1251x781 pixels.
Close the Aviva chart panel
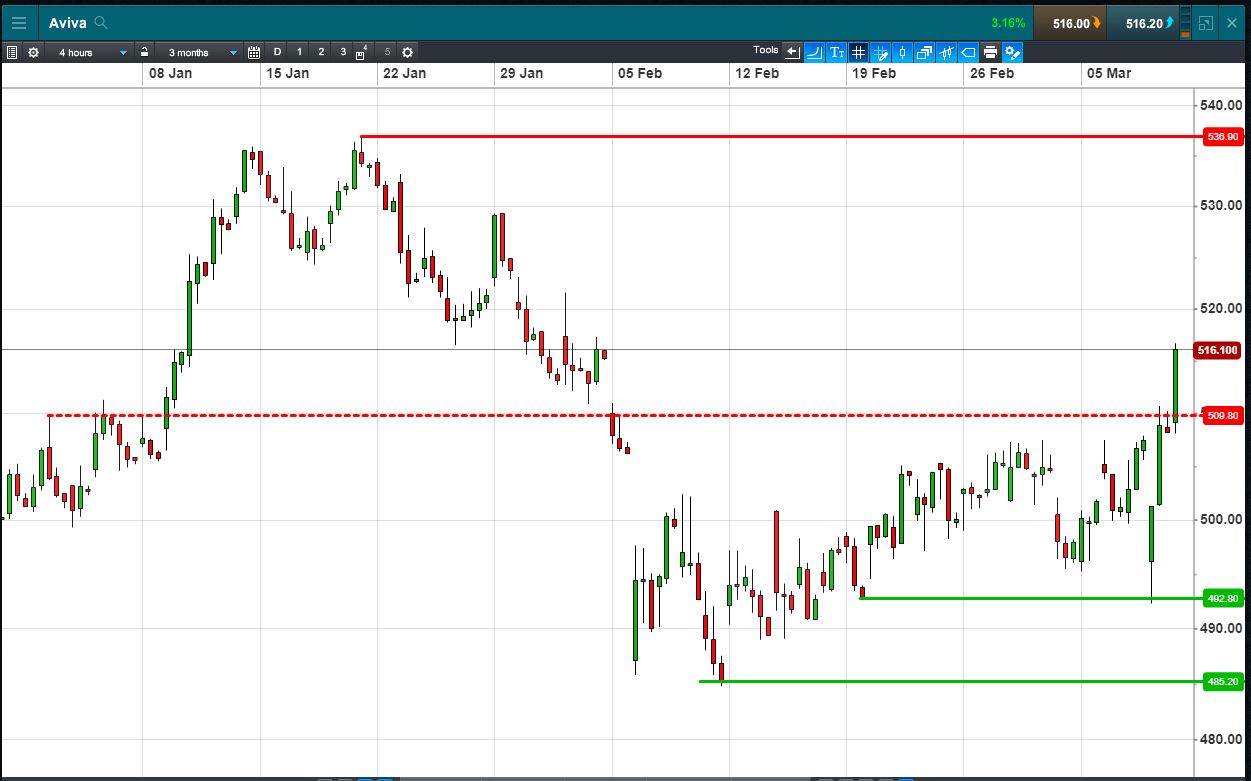[x=1231, y=23]
